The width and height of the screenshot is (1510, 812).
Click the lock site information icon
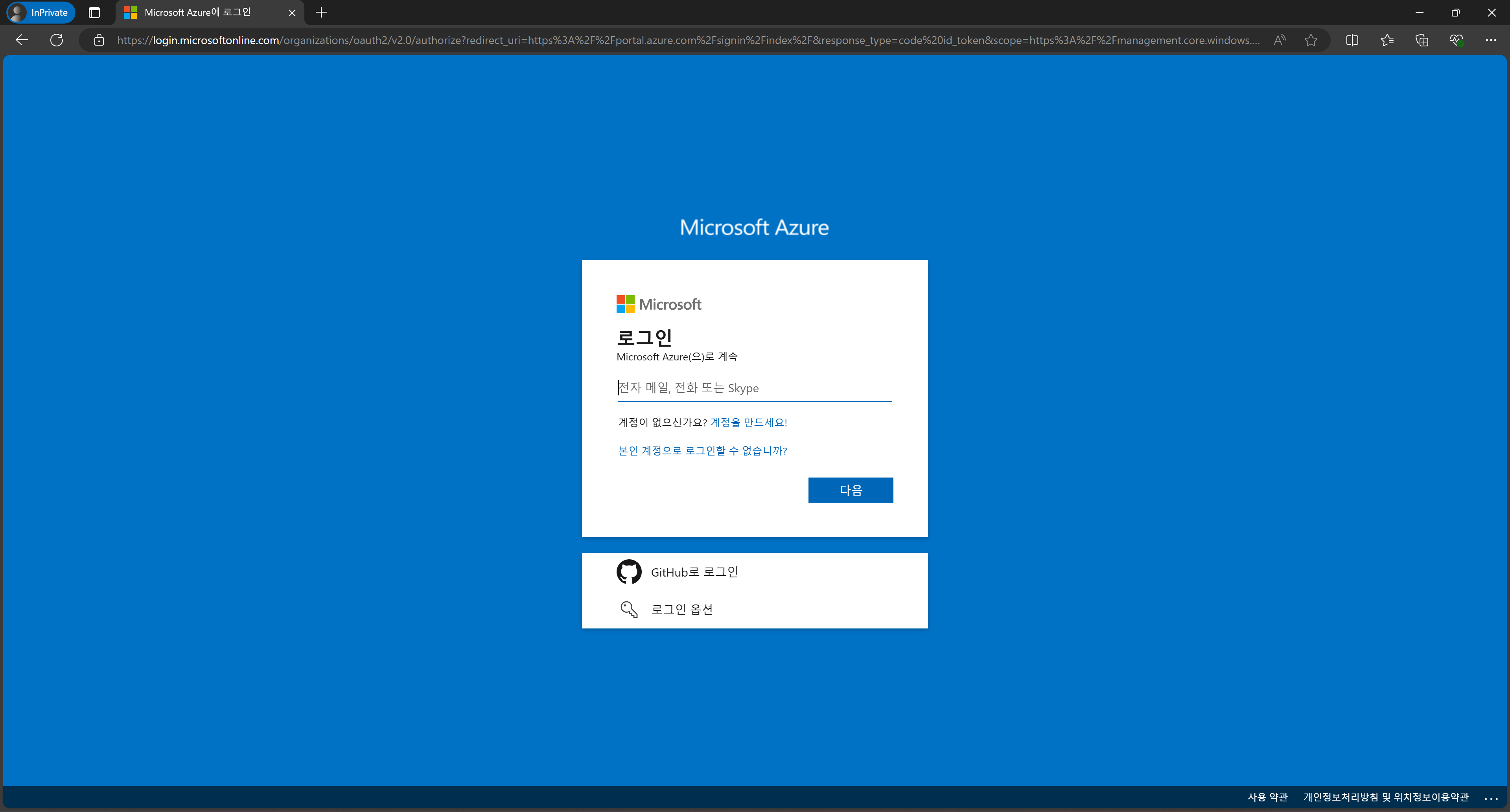[99, 40]
